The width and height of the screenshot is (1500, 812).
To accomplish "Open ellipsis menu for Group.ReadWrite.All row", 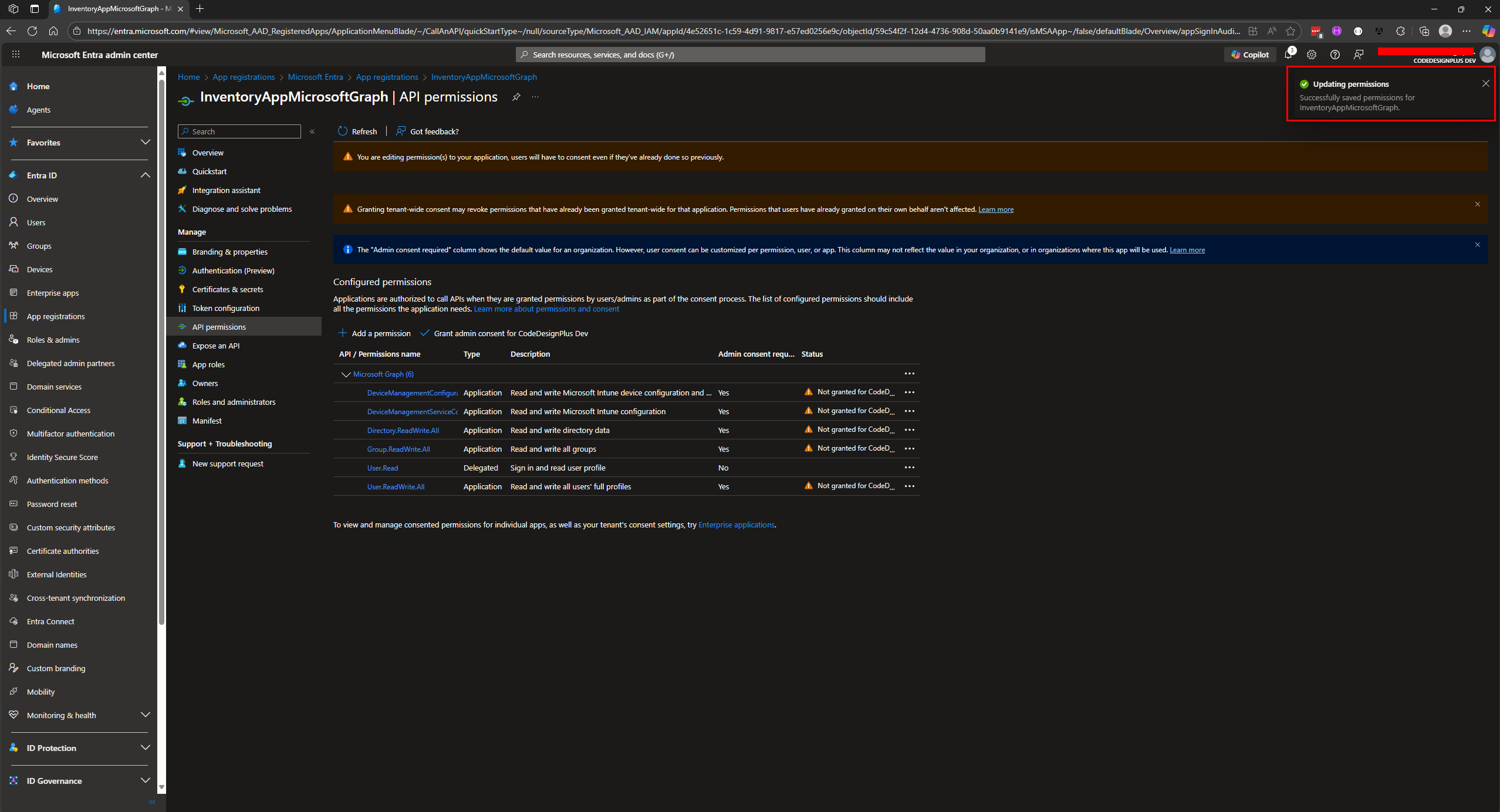I will (910, 449).
